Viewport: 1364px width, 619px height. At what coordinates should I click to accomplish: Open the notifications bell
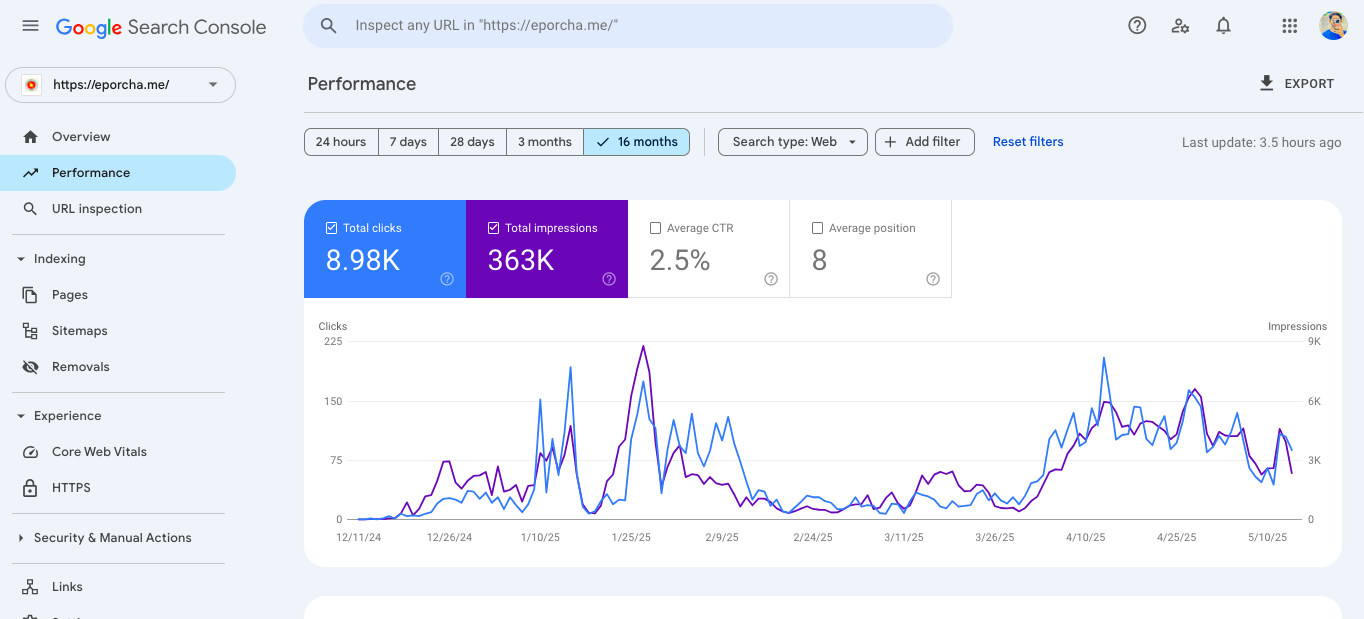coord(1223,26)
